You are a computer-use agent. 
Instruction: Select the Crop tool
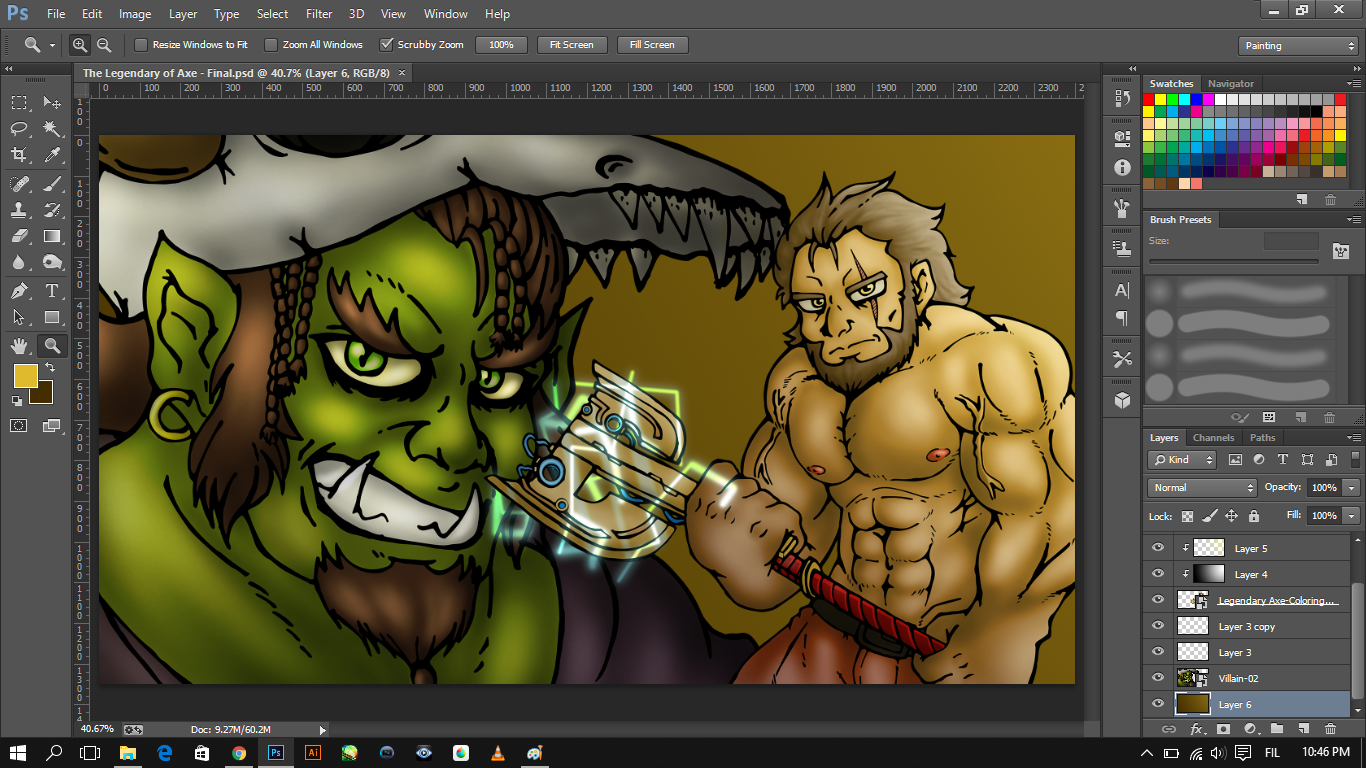tap(19, 155)
